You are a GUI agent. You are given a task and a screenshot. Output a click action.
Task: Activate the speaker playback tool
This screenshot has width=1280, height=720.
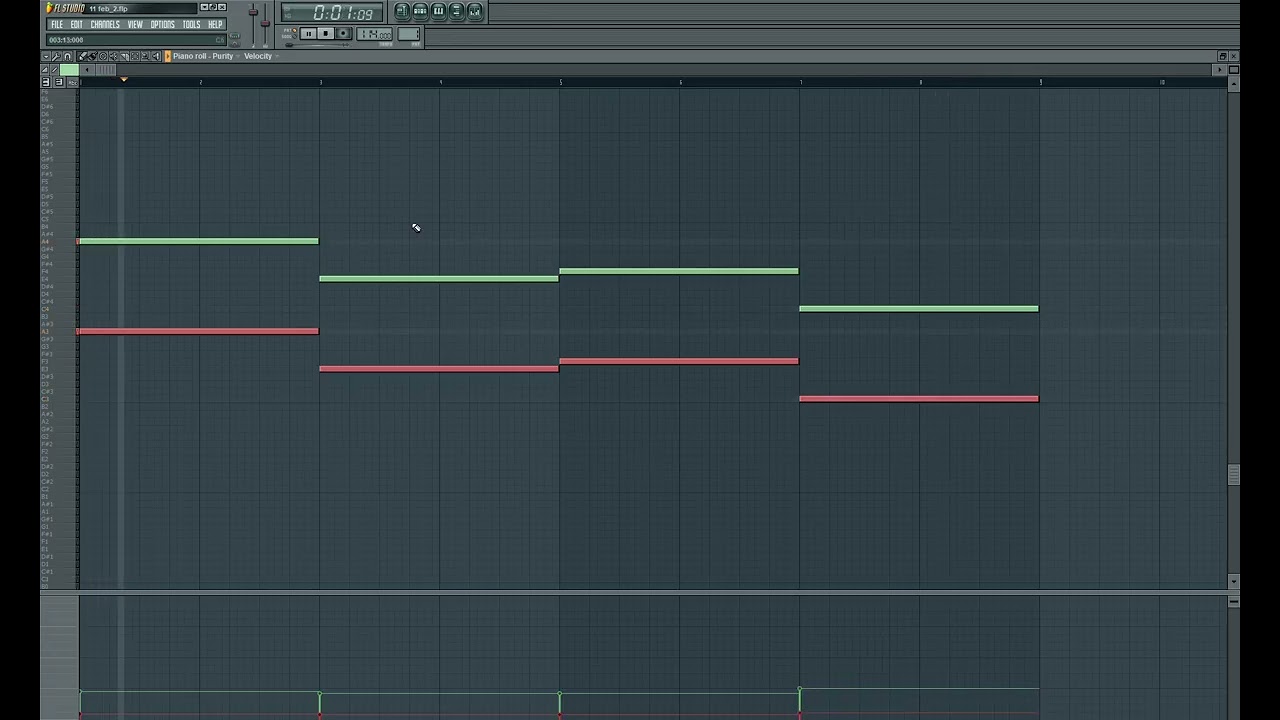tap(156, 56)
